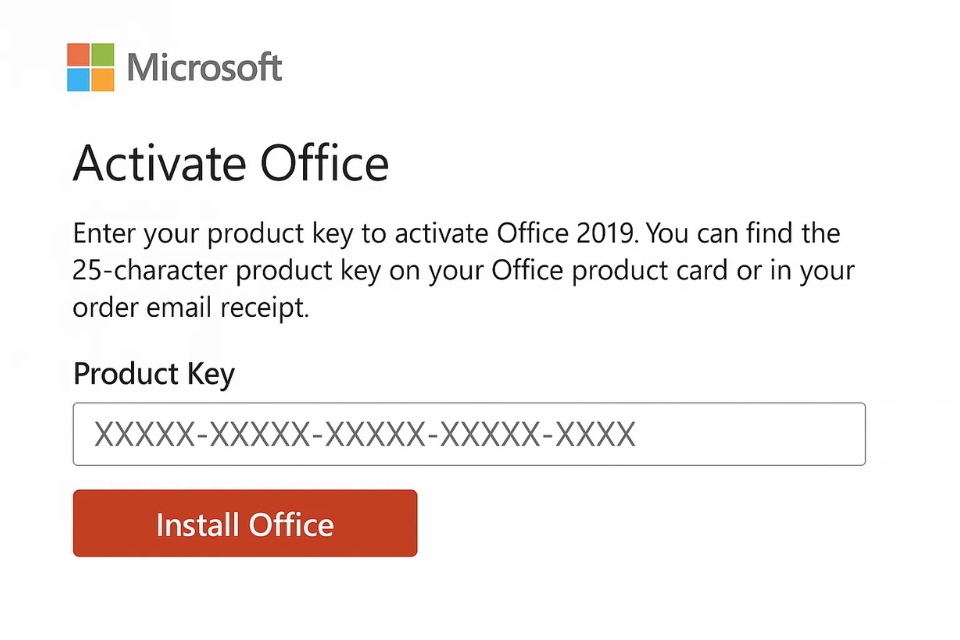This screenshot has width=960, height=640.
Task: Click the blue square of Microsoft logo
Action: [x=79, y=79]
